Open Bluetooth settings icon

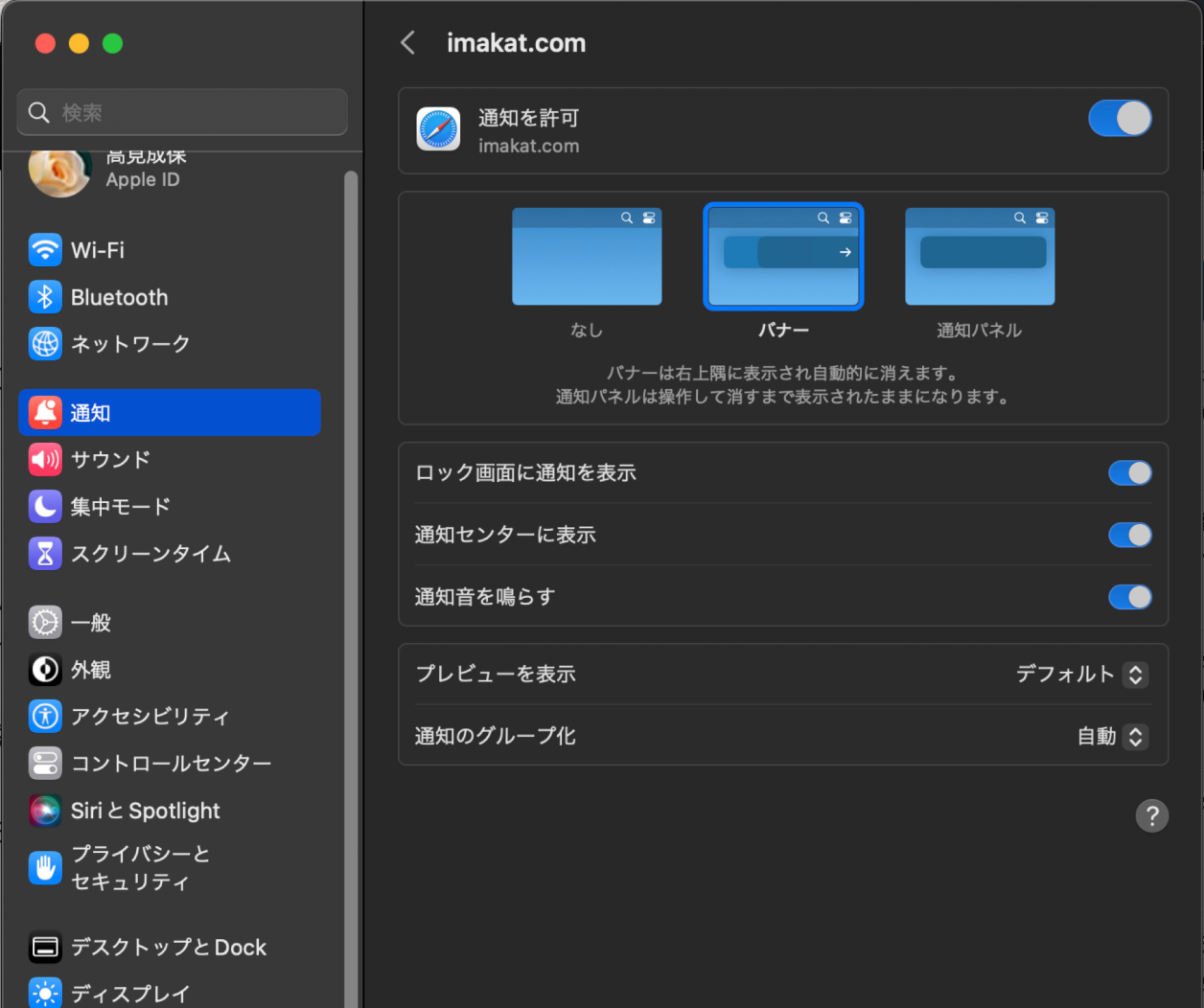(x=45, y=297)
